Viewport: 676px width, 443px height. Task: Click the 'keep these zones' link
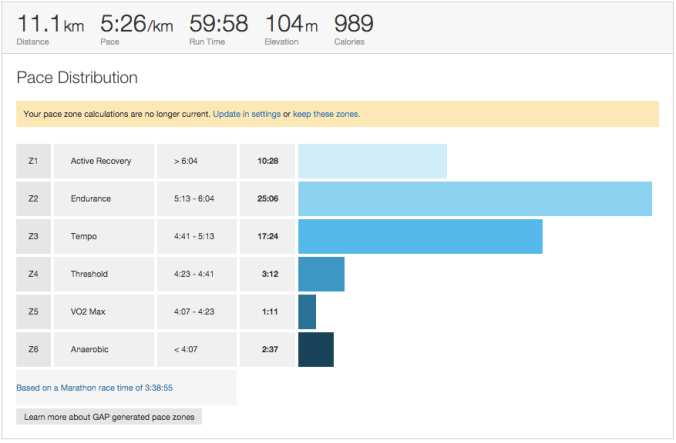click(x=325, y=114)
